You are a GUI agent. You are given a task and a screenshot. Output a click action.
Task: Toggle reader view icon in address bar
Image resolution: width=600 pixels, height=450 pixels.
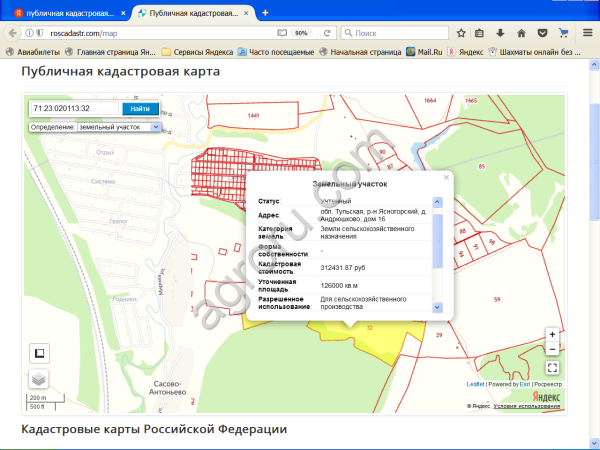282,33
